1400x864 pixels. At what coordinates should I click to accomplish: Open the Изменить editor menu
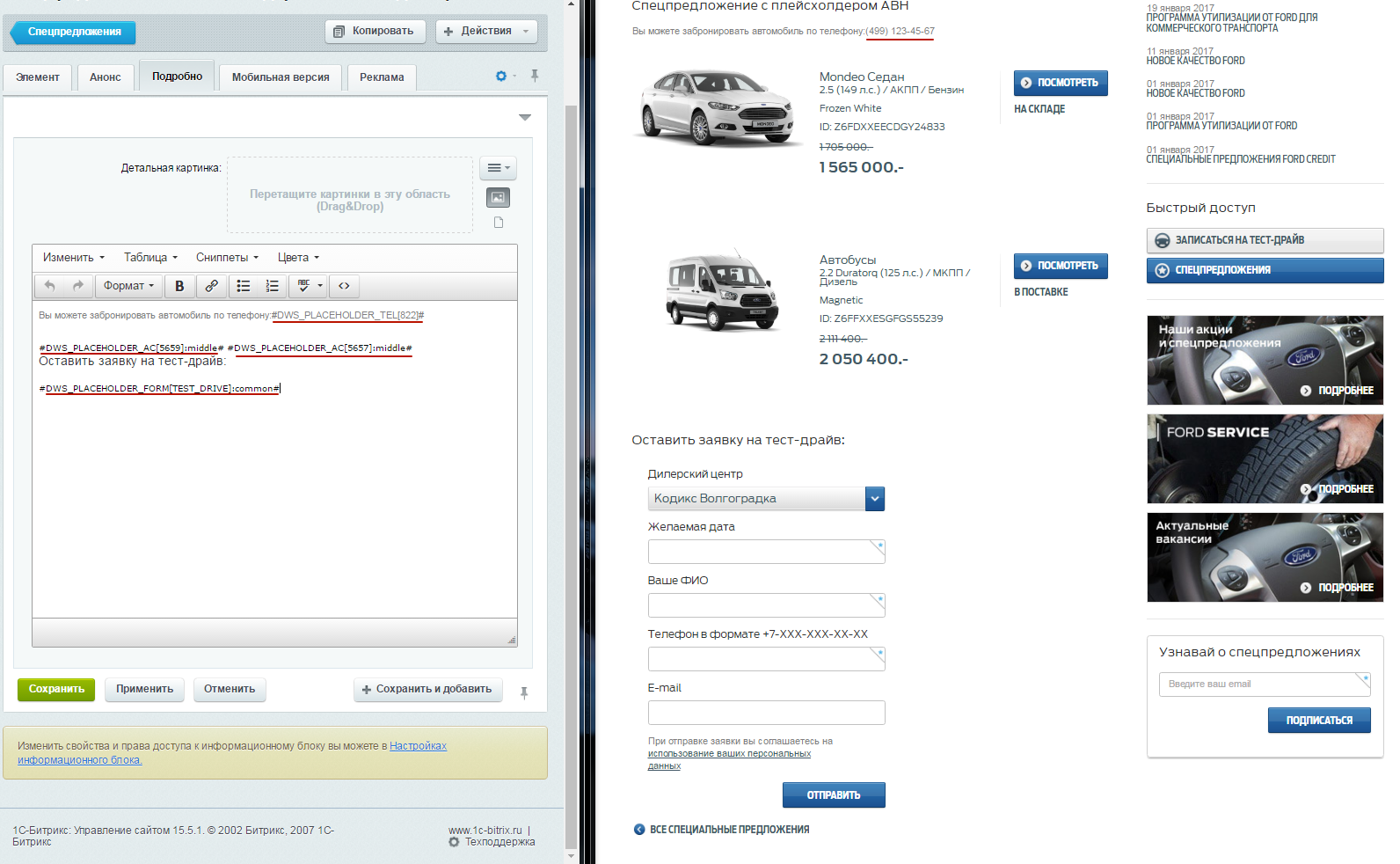(74, 258)
